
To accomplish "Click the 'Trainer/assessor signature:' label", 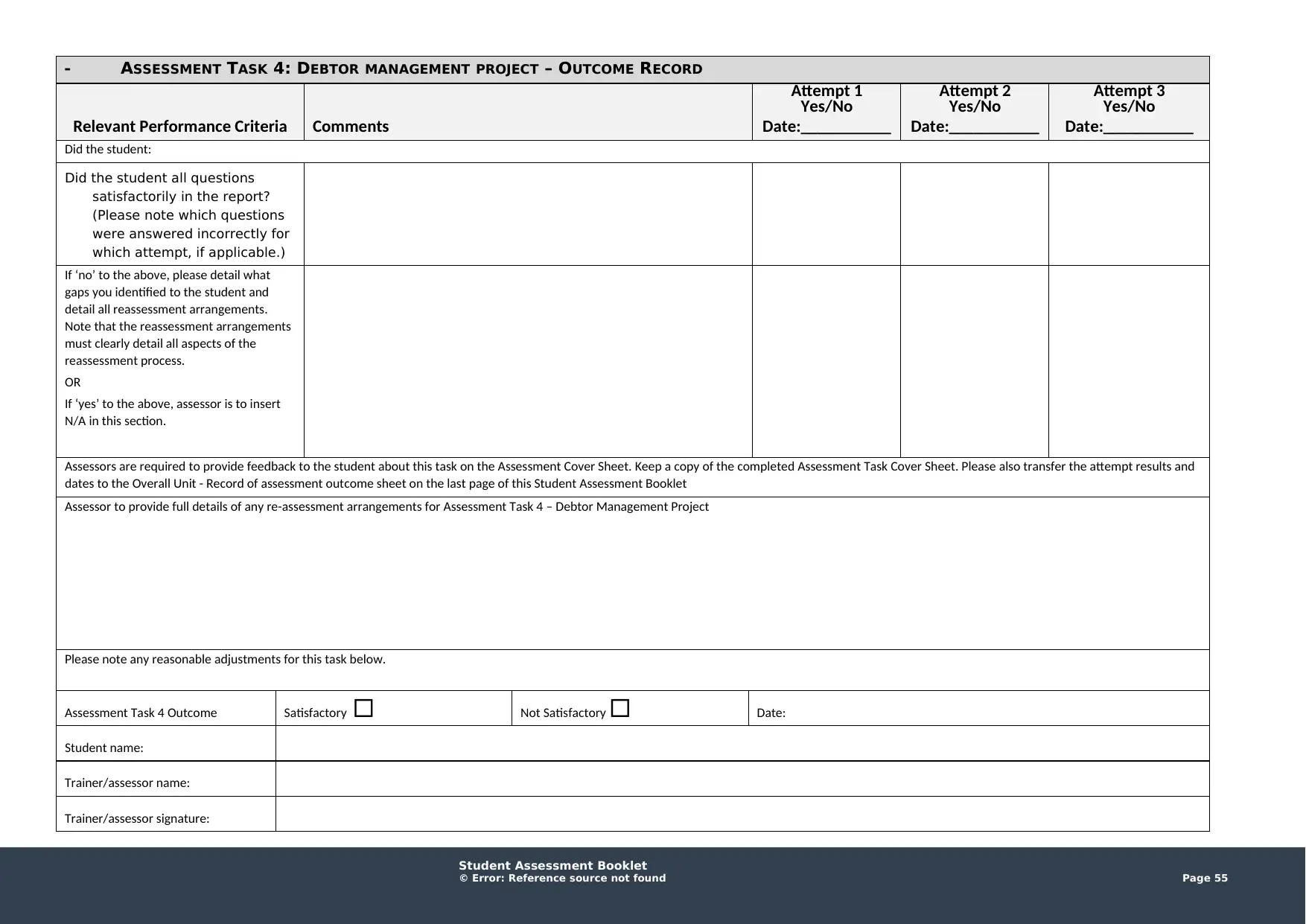I will click(137, 819).
